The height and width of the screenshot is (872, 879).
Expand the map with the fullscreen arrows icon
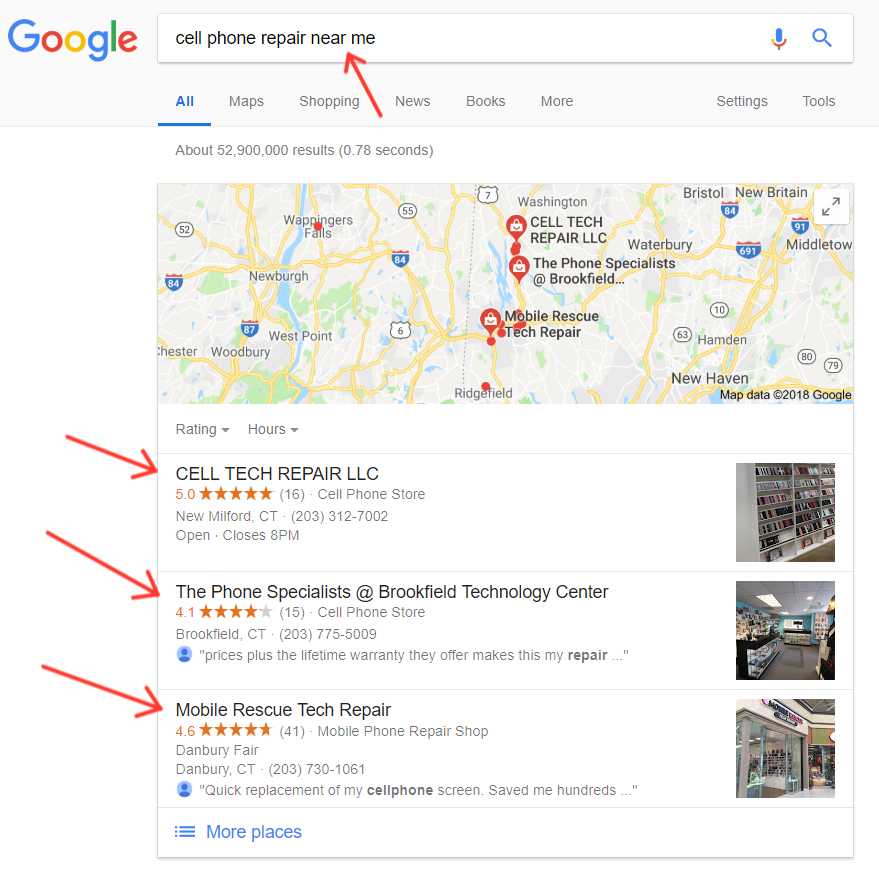click(x=831, y=206)
